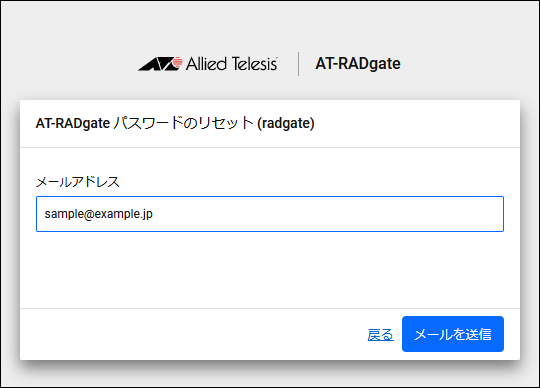Click the gray background below the dialog
This screenshot has height=388, width=540.
[270, 375]
